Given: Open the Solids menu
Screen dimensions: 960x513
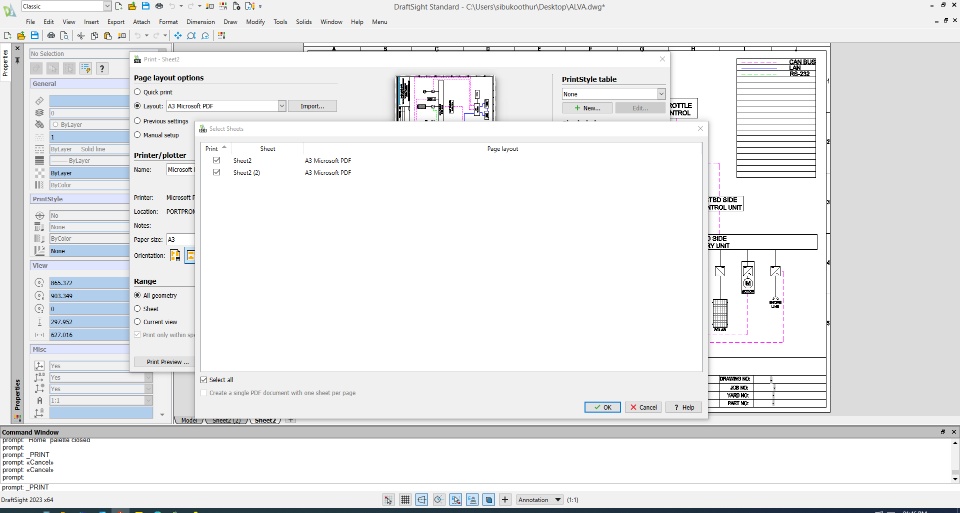Looking at the screenshot, I should click(x=304, y=22).
